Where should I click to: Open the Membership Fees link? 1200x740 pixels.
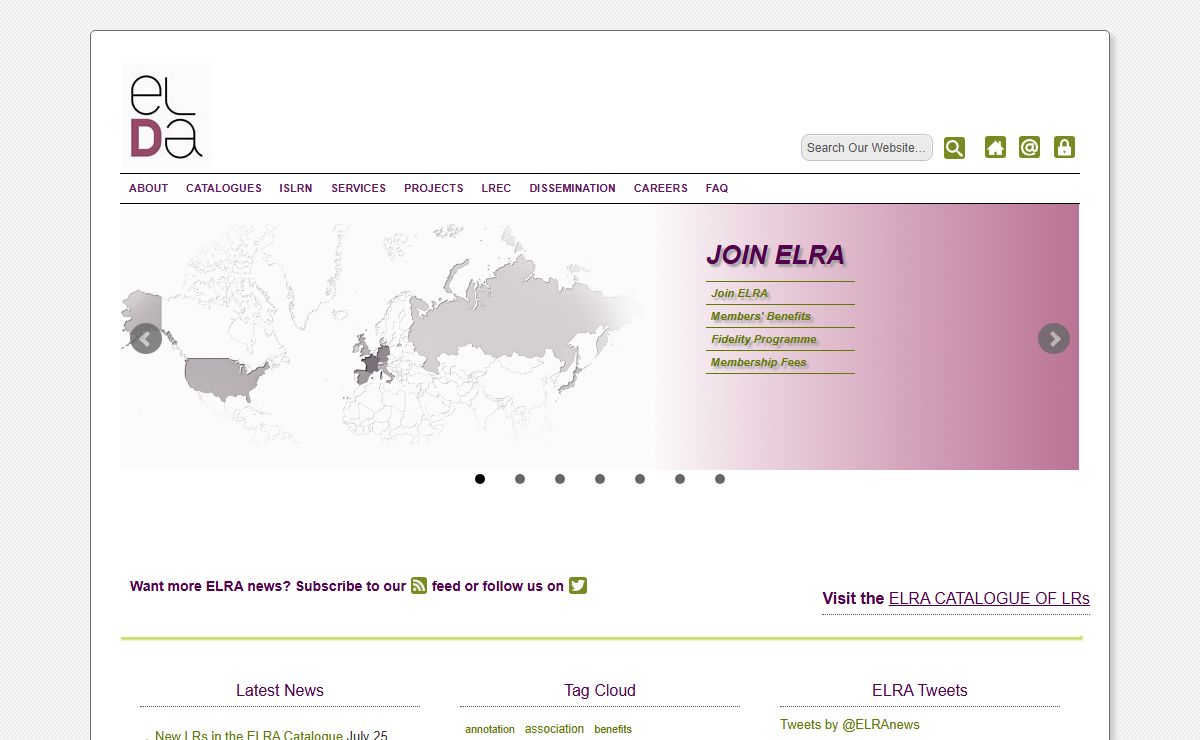point(759,362)
